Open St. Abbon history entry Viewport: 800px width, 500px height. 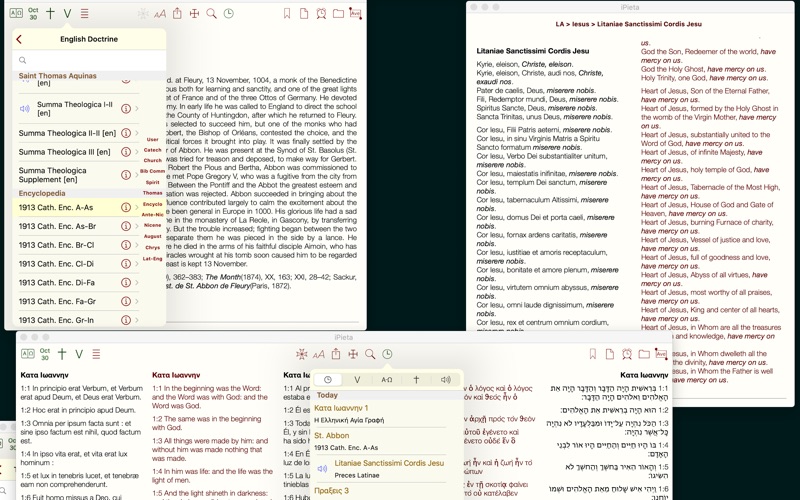(x=380, y=441)
